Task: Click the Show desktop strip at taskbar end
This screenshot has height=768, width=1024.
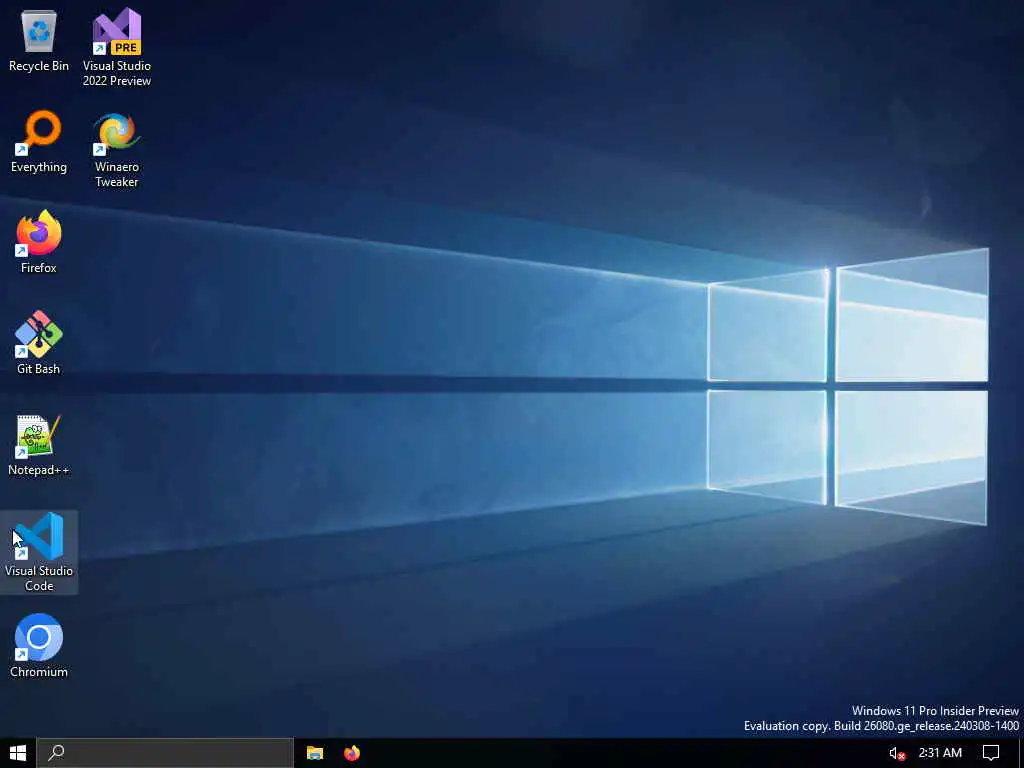Action: pyautogui.click(x=1021, y=753)
